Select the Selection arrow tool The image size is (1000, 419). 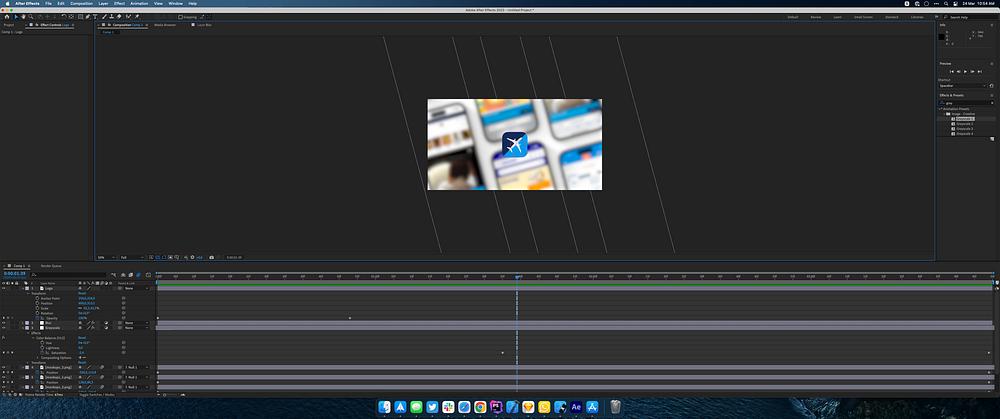point(16,17)
